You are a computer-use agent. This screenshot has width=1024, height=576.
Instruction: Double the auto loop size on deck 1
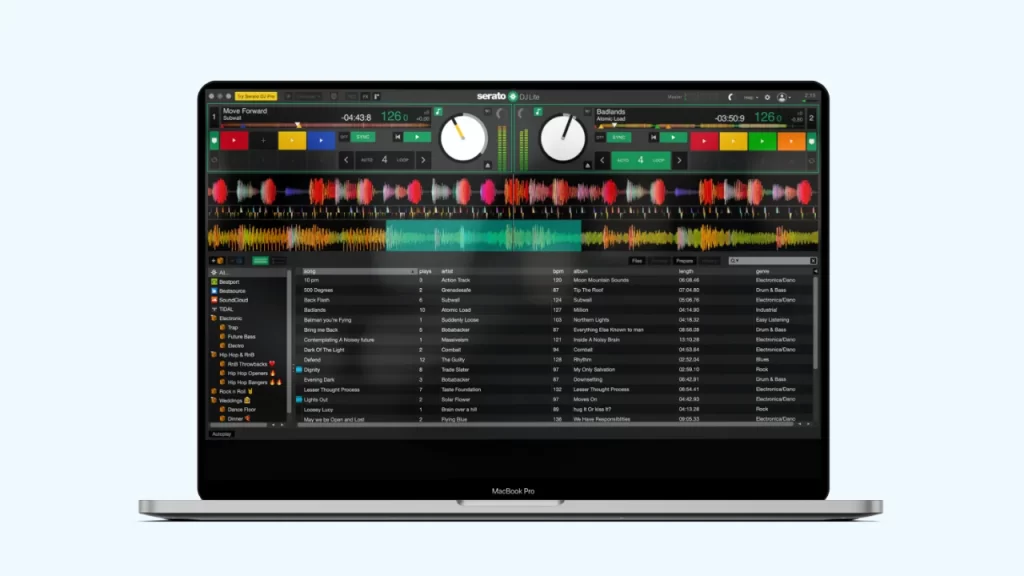pyautogui.click(x=423, y=160)
